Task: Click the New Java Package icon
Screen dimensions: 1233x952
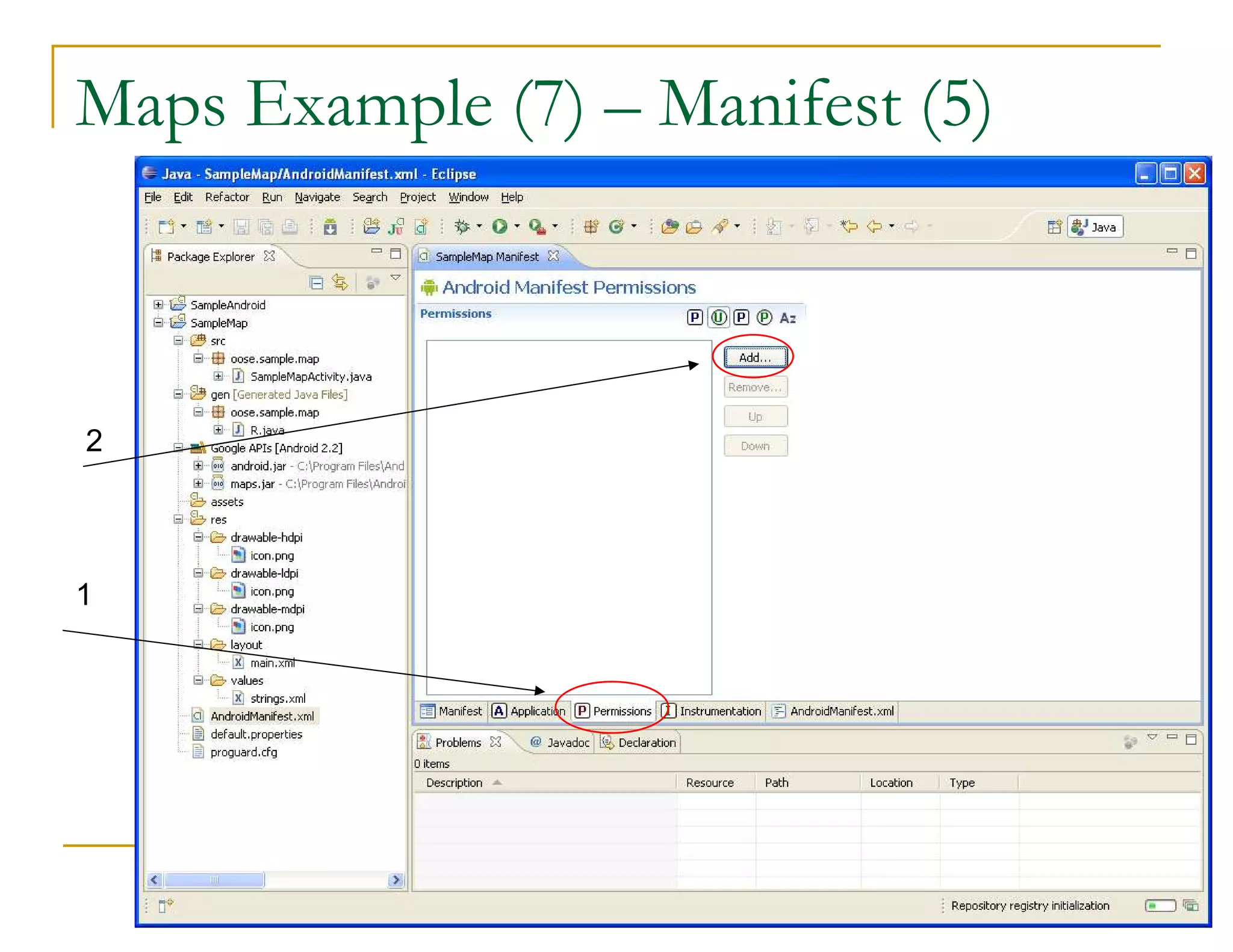Action: (591, 227)
